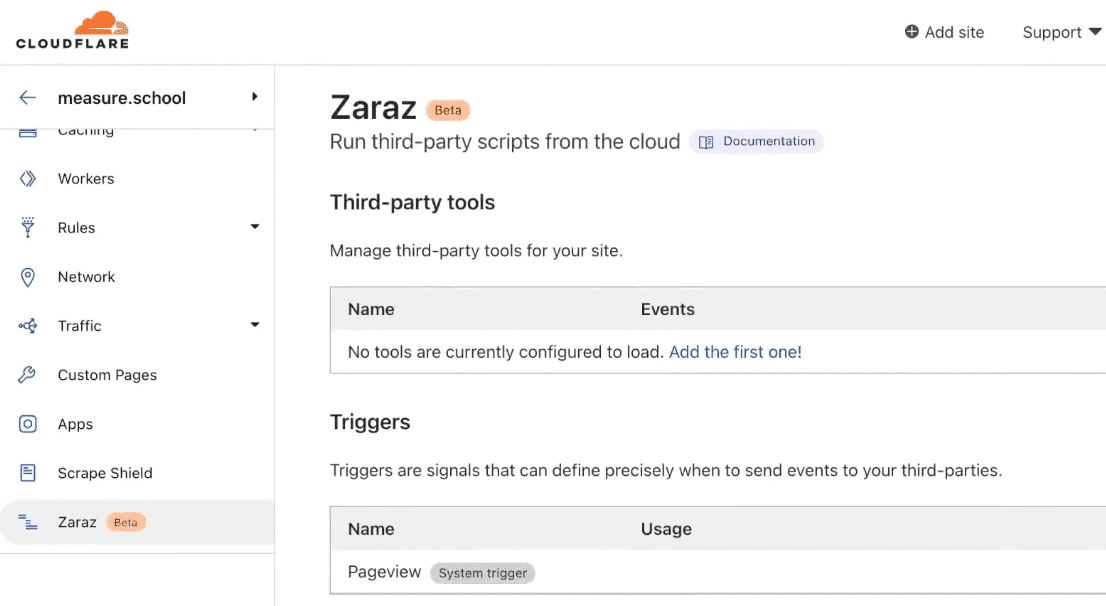Screen dimensions: 1106x606
Task: Open the Zaraz Documentation link
Action: click(x=756, y=141)
